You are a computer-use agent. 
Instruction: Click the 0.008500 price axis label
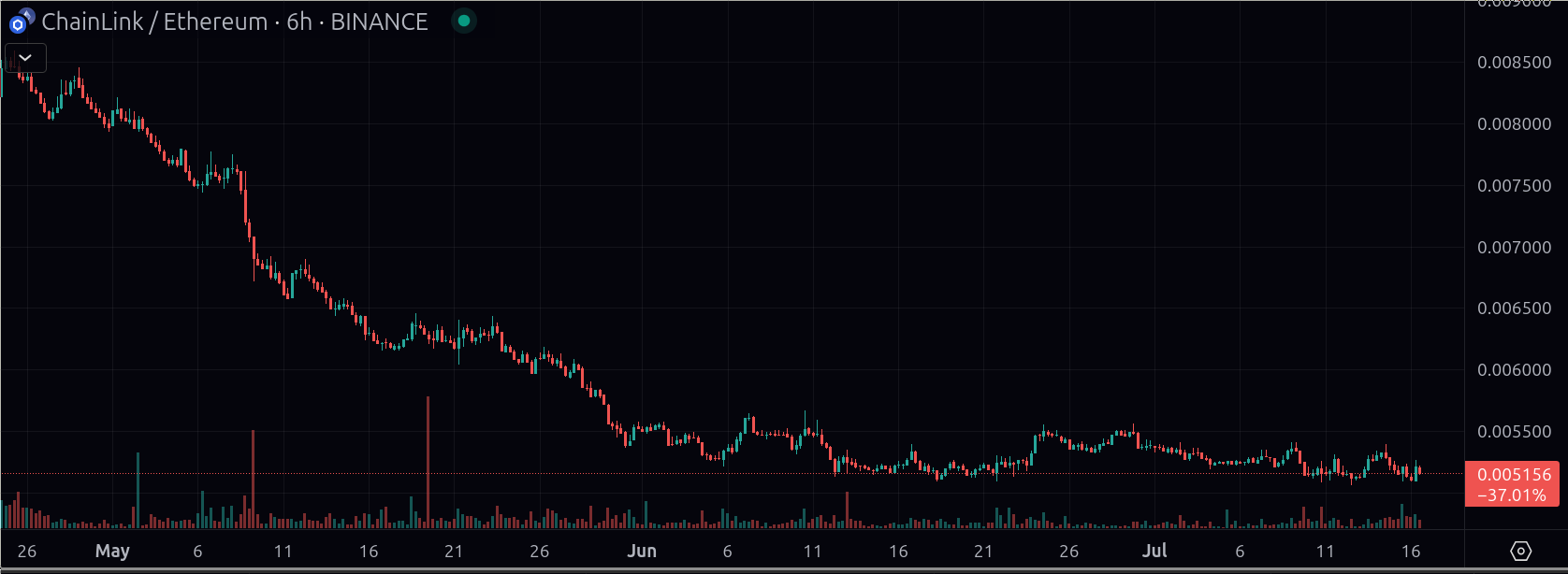pos(1514,63)
